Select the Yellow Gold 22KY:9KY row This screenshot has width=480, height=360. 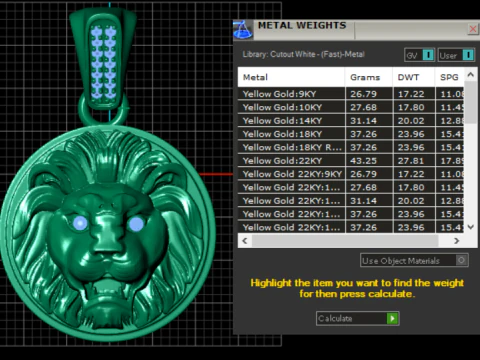351,174
